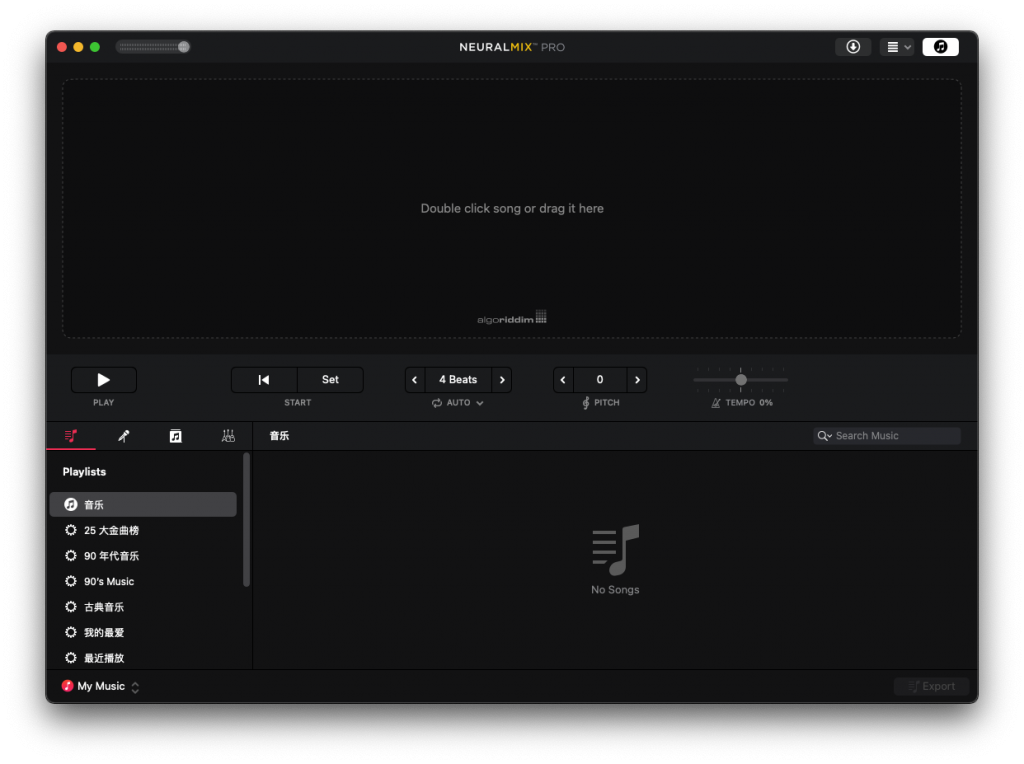Click the pitch value 0
Viewport: 1024px width, 764px height.
600,379
